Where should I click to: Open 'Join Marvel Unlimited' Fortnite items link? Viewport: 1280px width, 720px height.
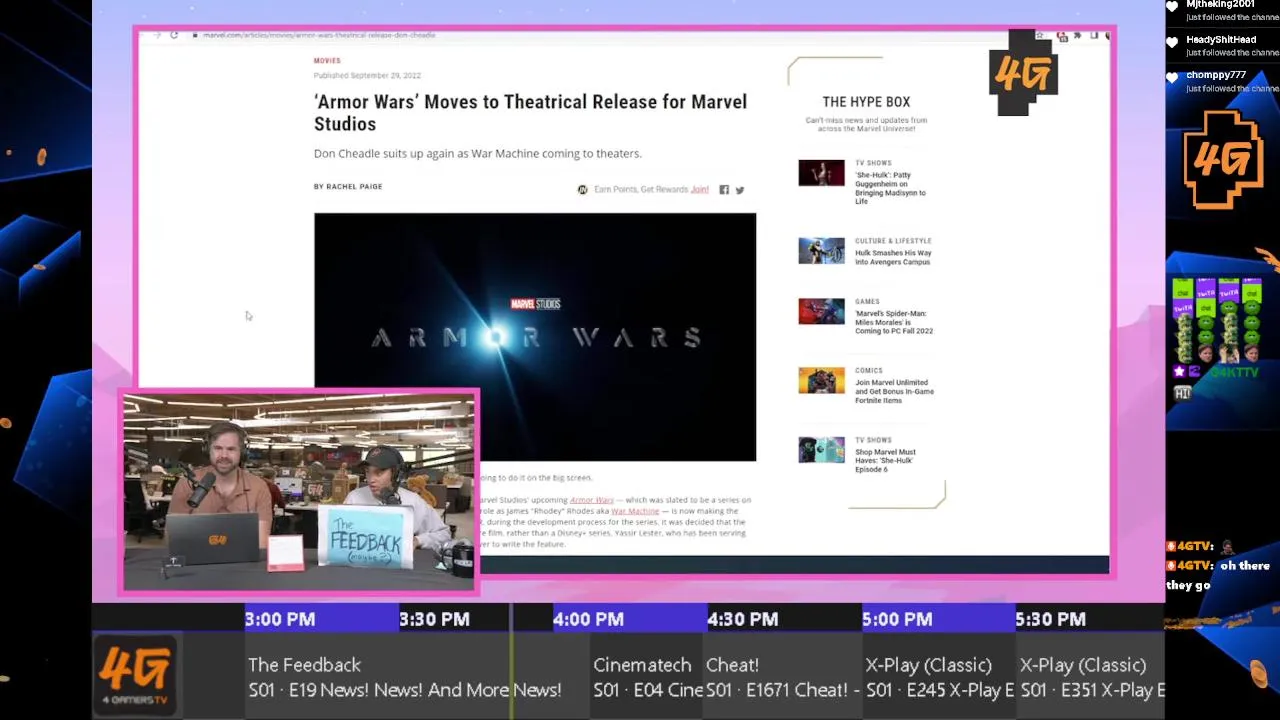(x=894, y=391)
